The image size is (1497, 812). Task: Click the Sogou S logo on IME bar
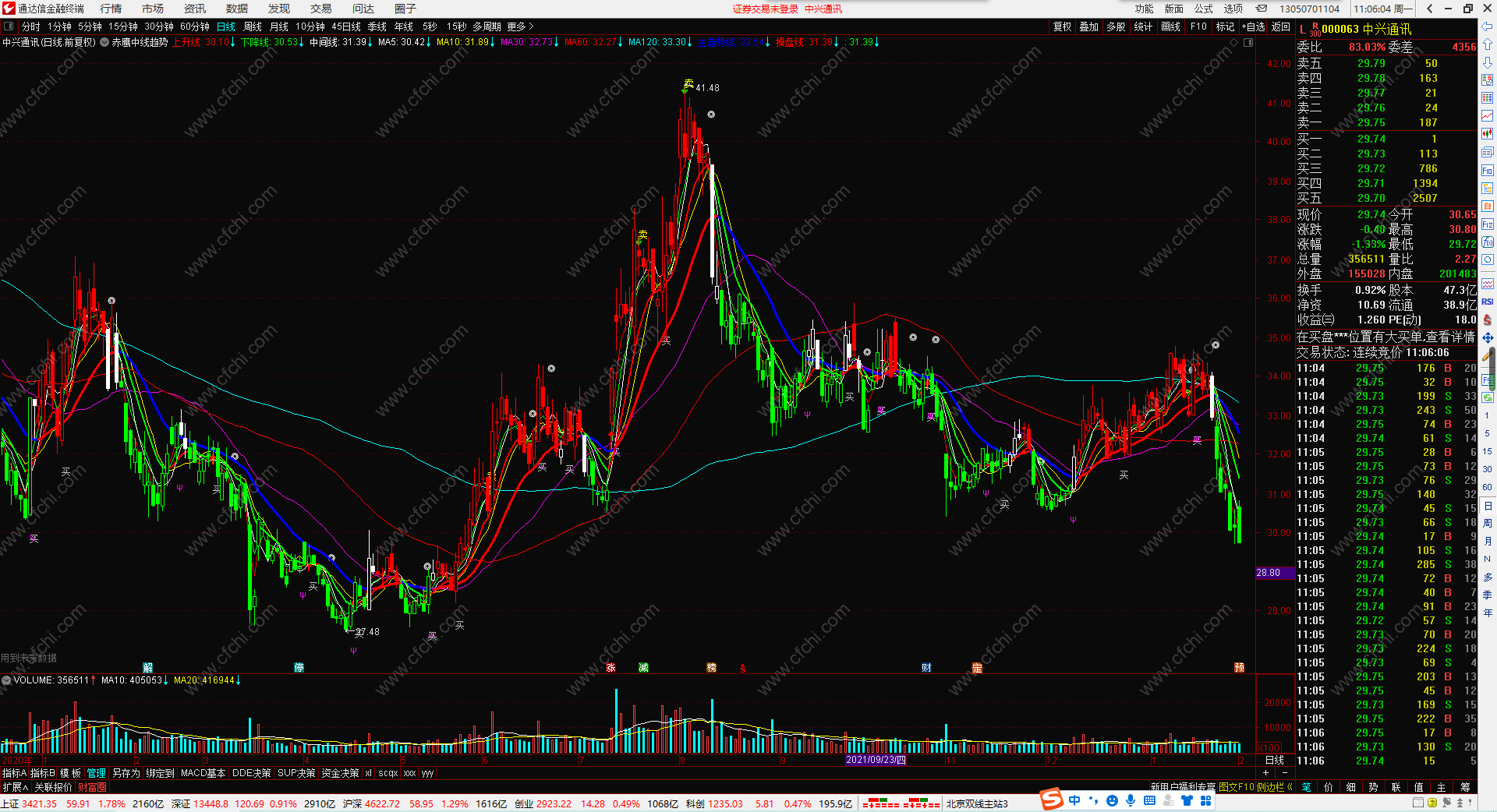point(1052,800)
